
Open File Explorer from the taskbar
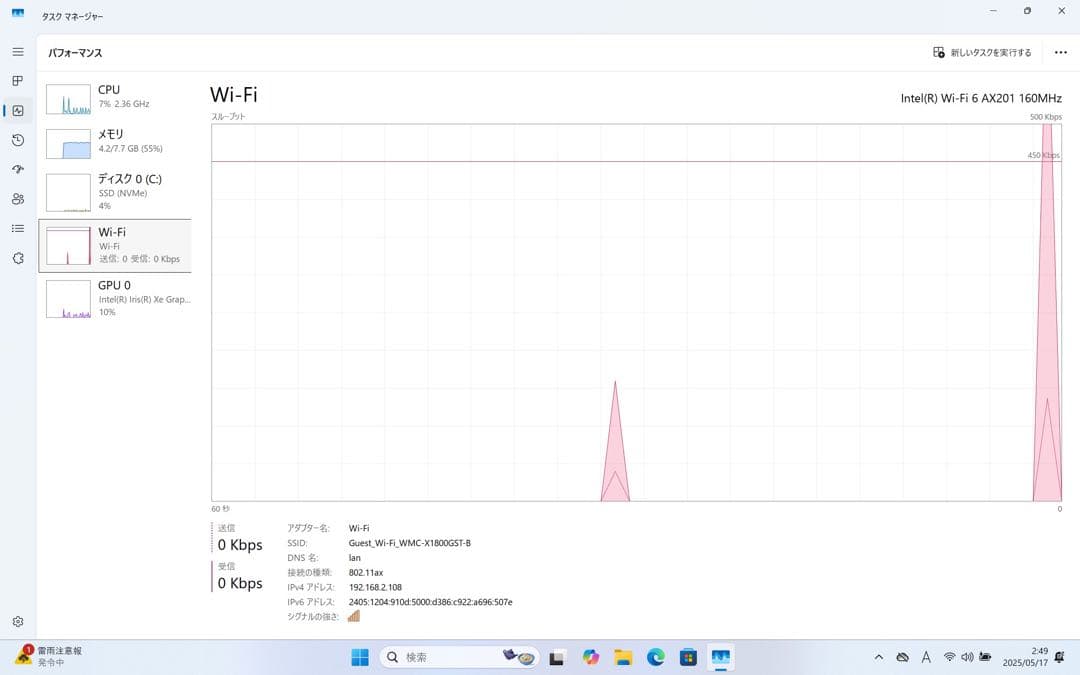tap(623, 657)
